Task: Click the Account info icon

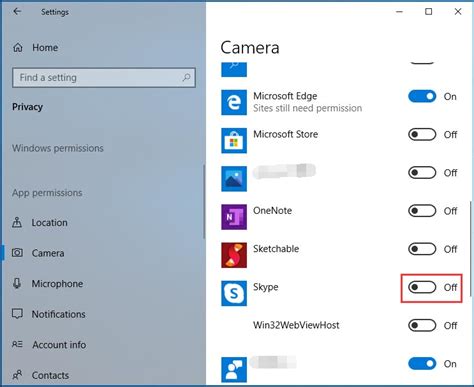Action: point(17,344)
